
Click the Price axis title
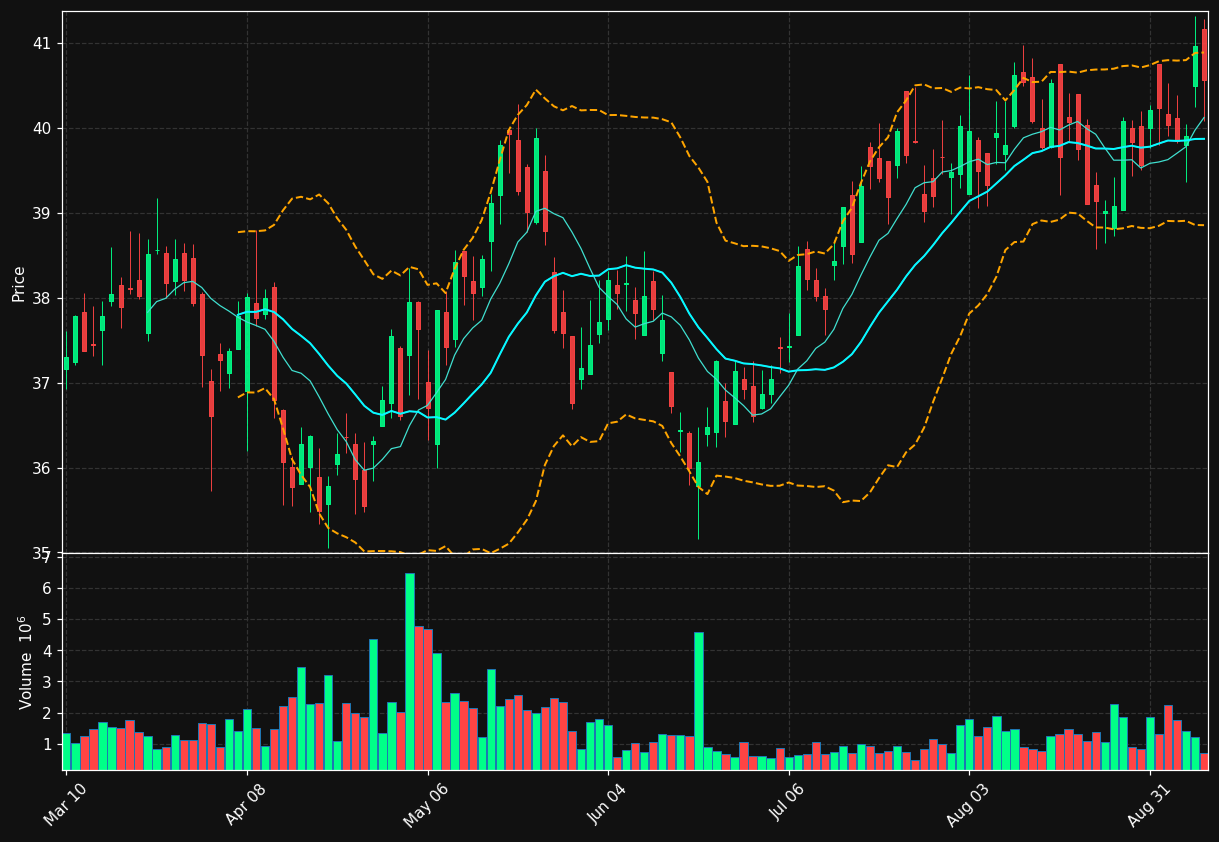coord(19,283)
